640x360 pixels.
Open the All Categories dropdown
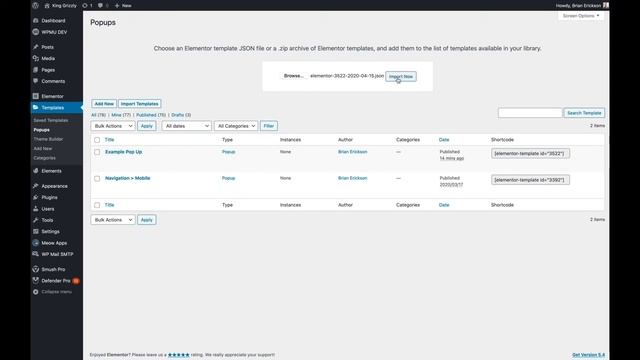(x=236, y=126)
